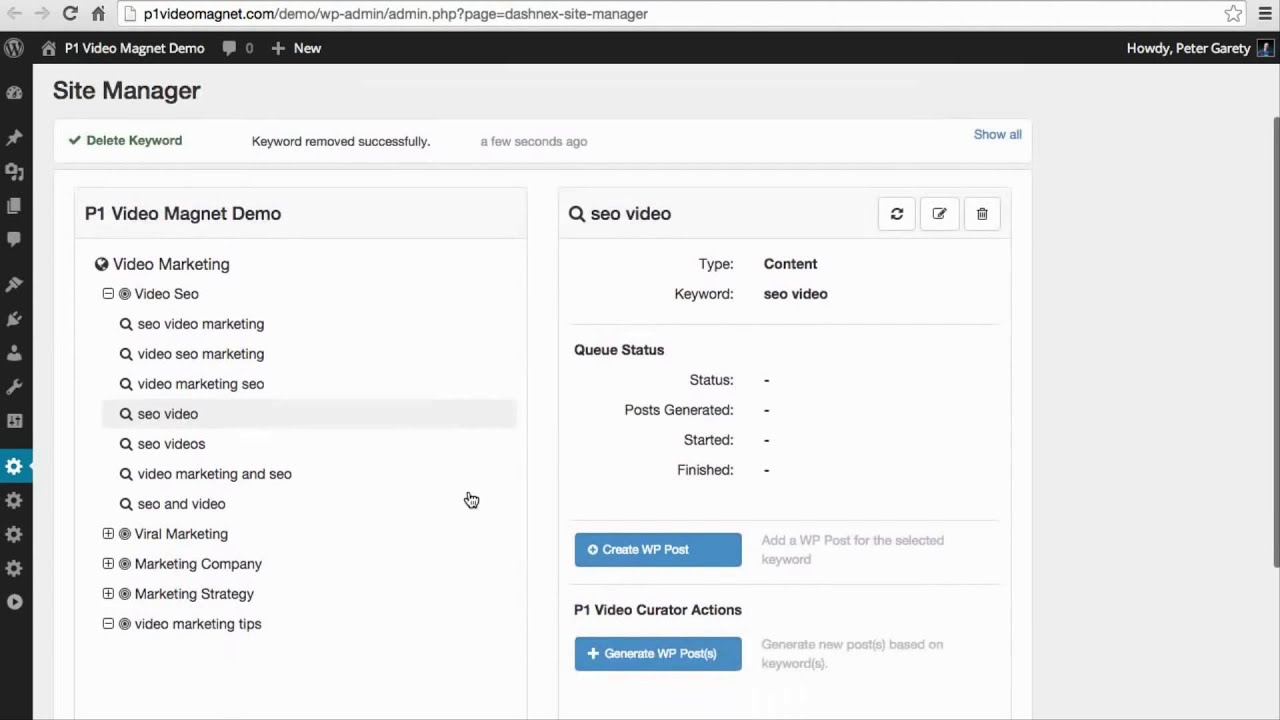
Task: Open the Pages sidebar icon
Action: point(14,206)
